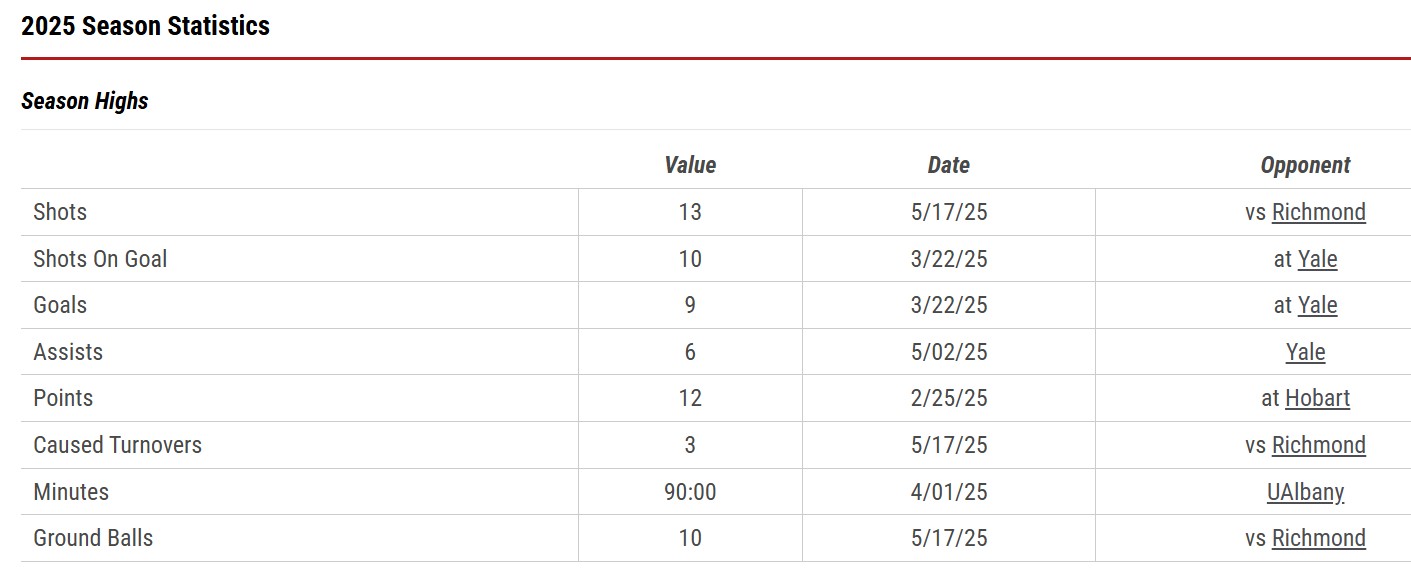Select the 90:00 Minutes value cell
The image size is (1411, 582).
click(690, 492)
